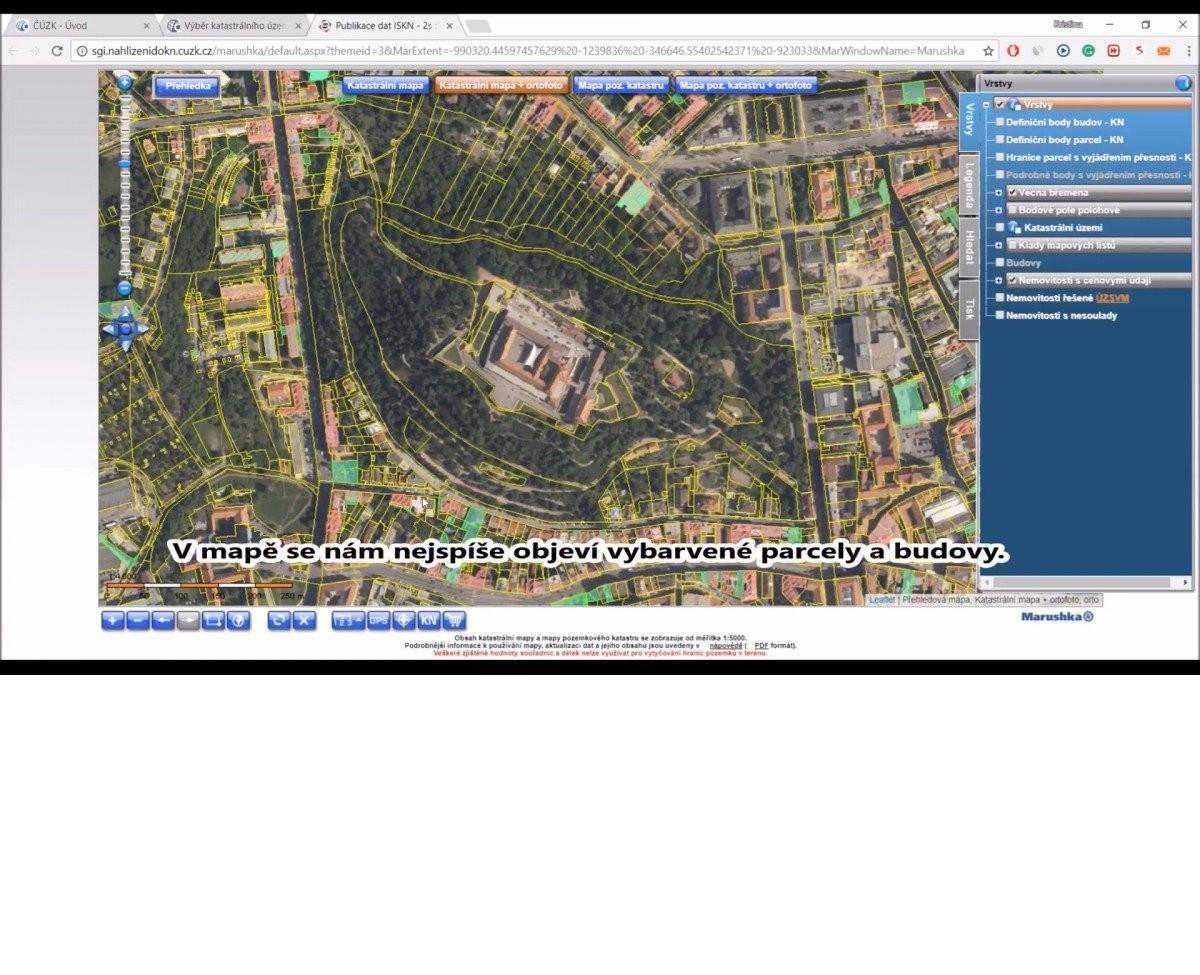The height and width of the screenshot is (975, 1200).
Task: Open the nápověda help link
Action: [x=726, y=646]
